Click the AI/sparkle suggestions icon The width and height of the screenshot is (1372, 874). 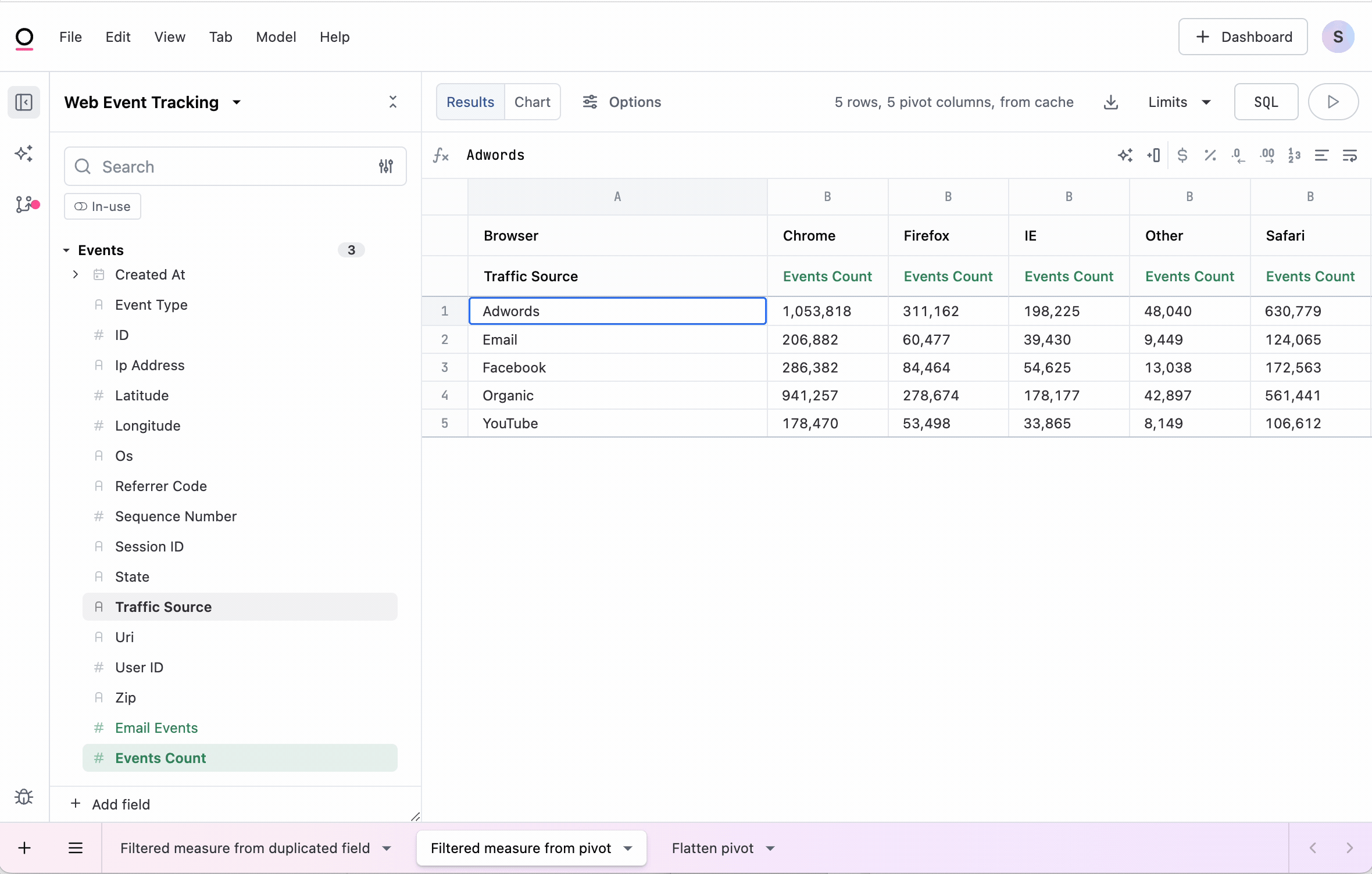[24, 154]
